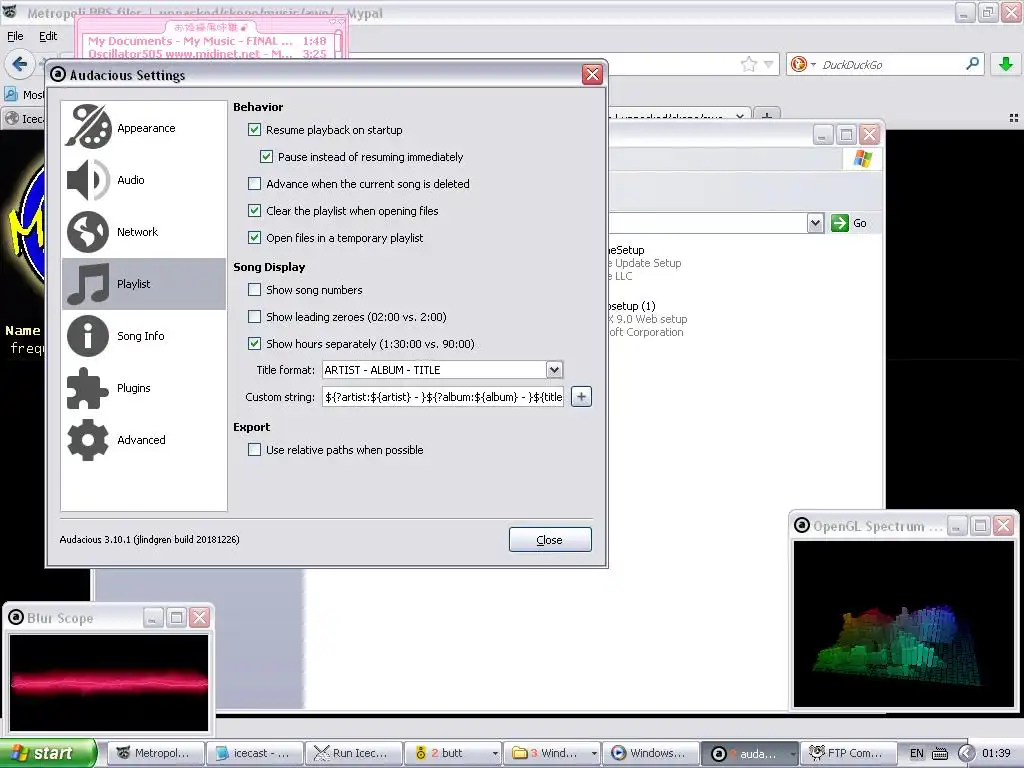The height and width of the screenshot is (768, 1024).
Task: Open the Audio settings category
Action: (x=144, y=180)
